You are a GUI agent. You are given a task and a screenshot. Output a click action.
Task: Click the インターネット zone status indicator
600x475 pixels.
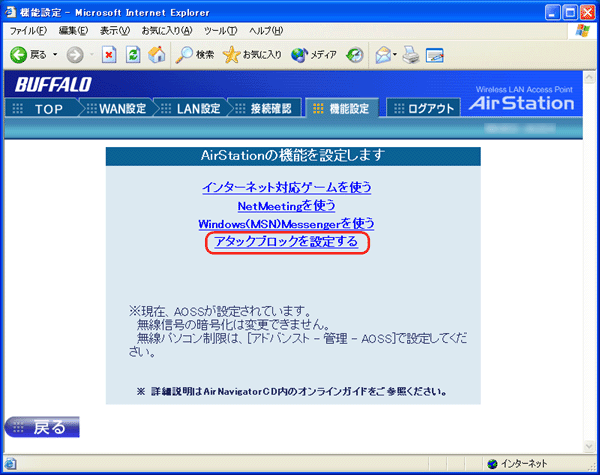click(x=517, y=464)
